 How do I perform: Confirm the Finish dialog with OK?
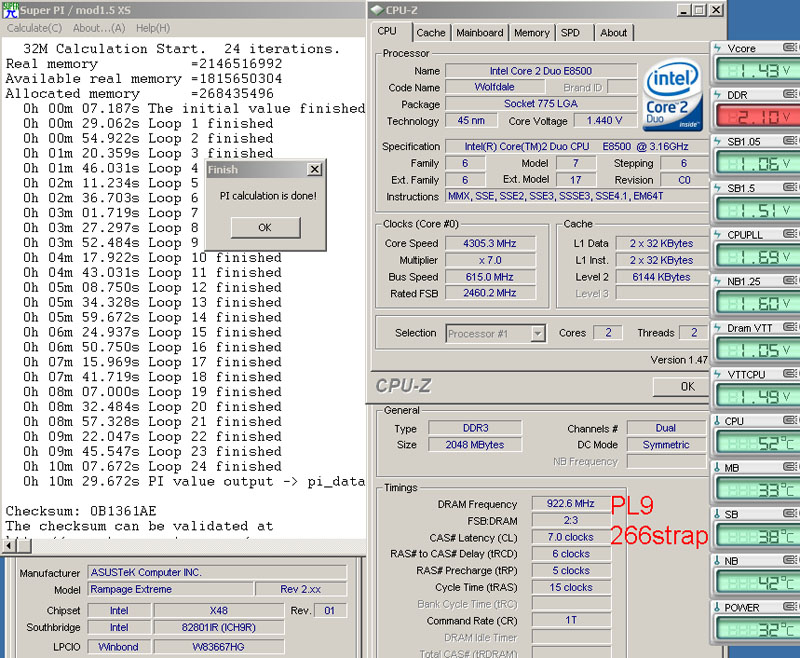tap(265, 227)
